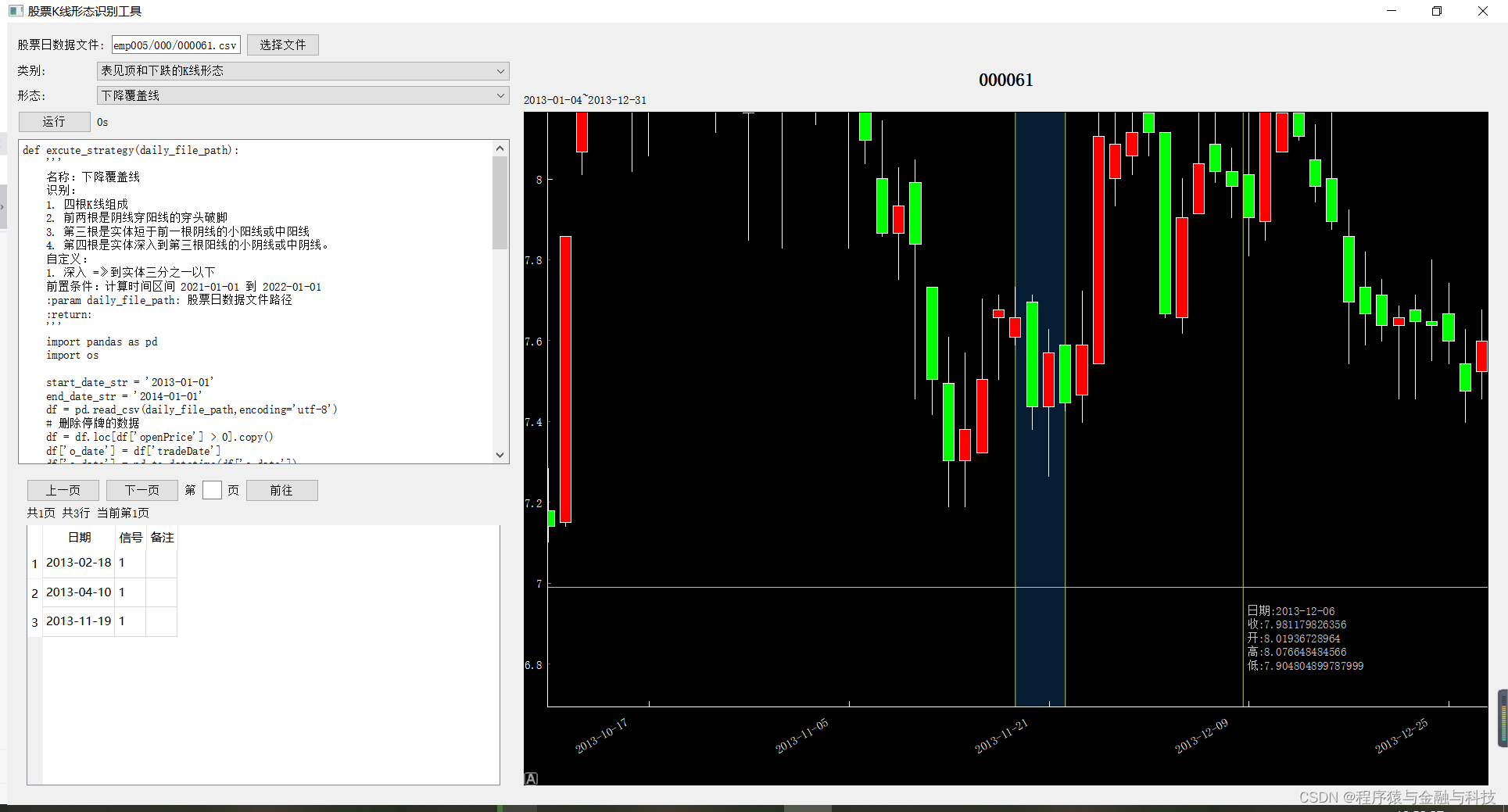Select row number 3 header
Screen dimensions: 1508x812
tap(34, 622)
